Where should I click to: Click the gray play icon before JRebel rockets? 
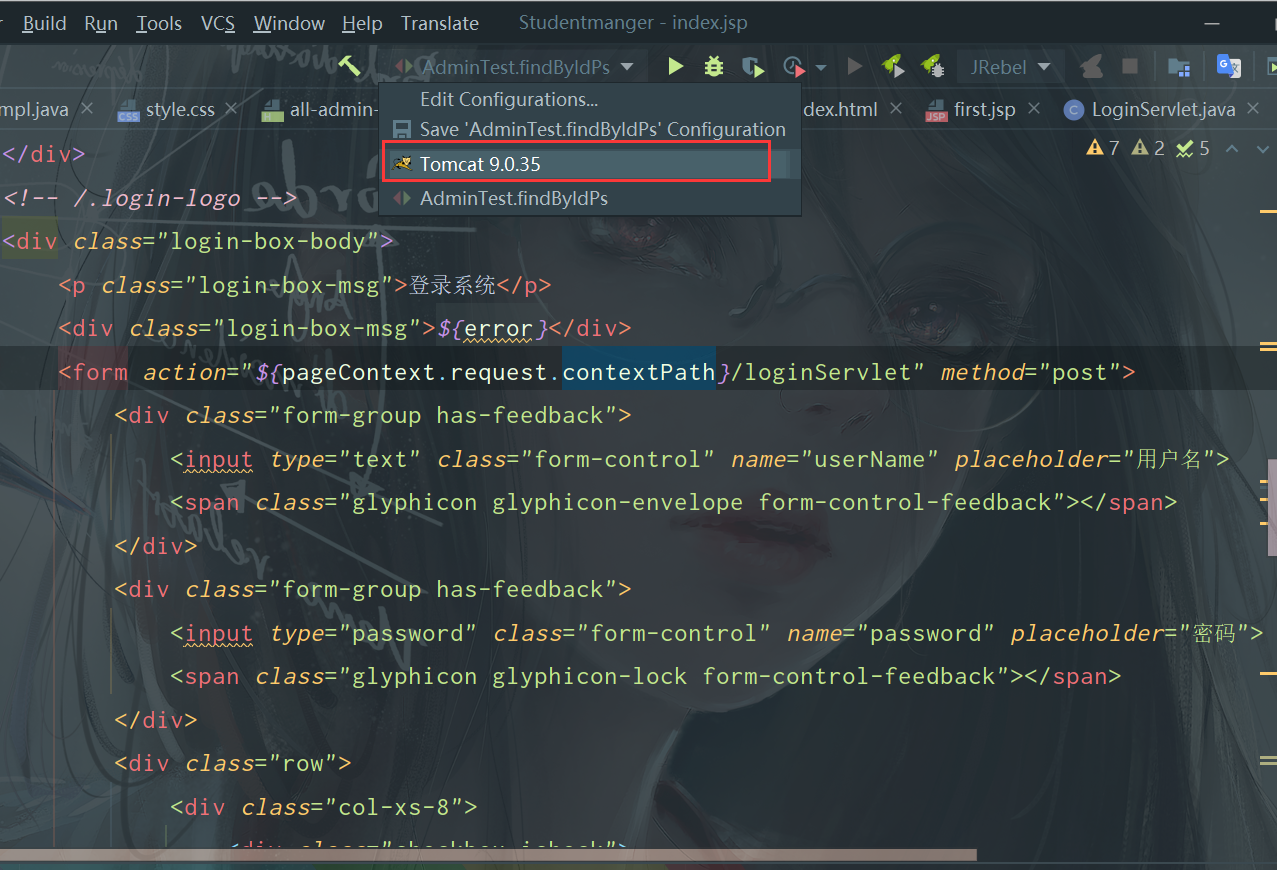[854, 67]
